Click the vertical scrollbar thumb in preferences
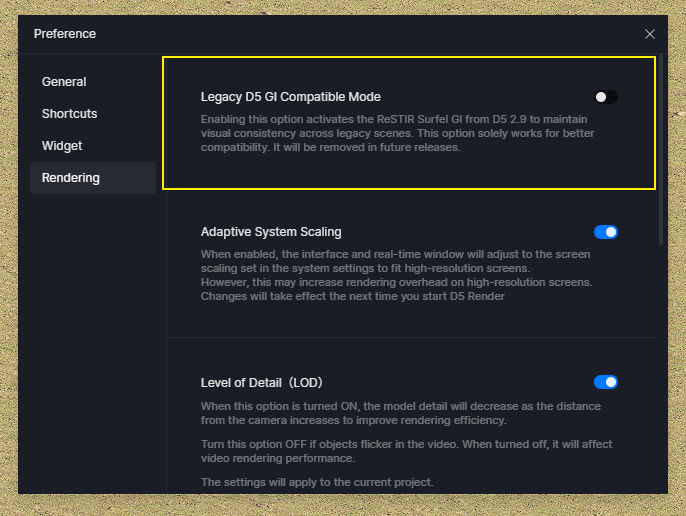Screen dimensions: 686x516 [x=661, y=150]
